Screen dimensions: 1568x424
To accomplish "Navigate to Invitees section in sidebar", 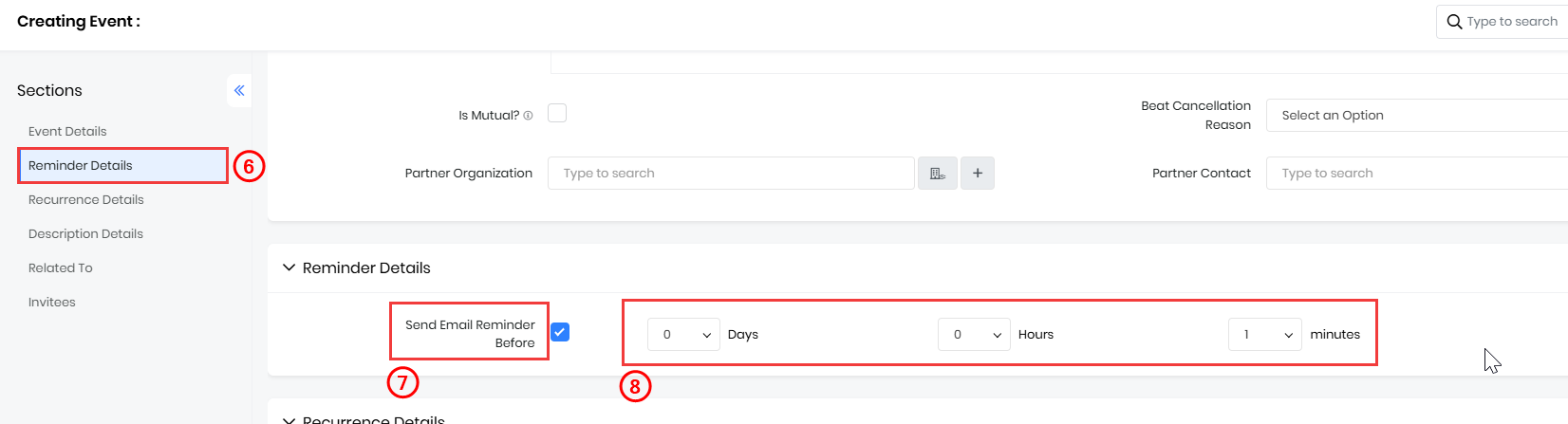I will click(x=52, y=303).
